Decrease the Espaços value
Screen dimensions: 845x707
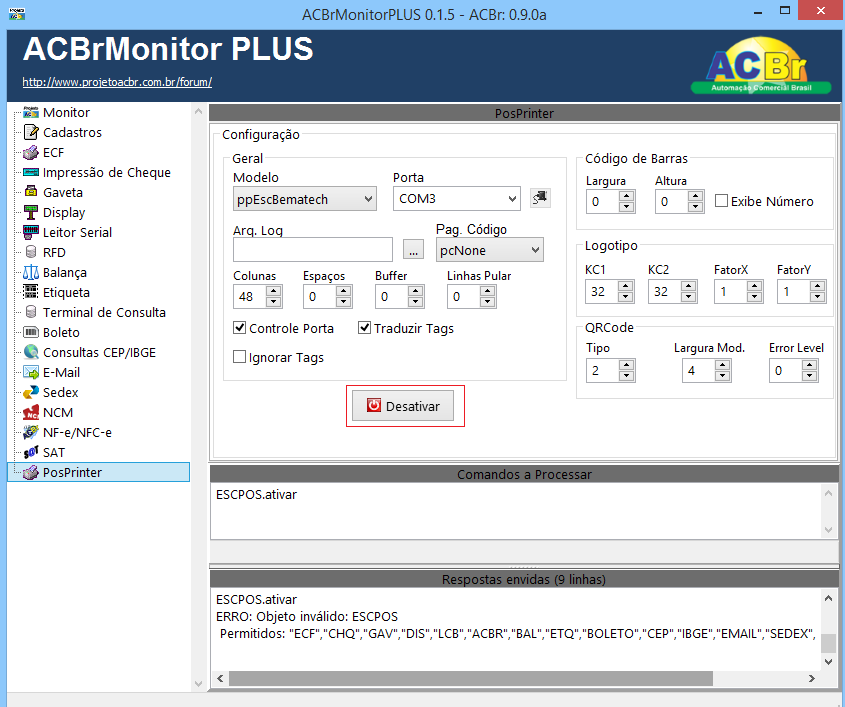coord(343,302)
